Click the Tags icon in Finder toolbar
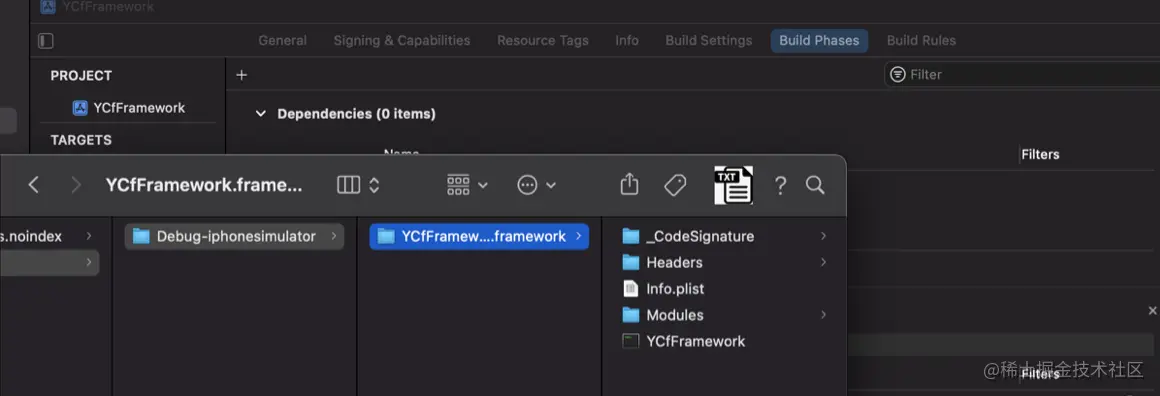 (x=675, y=185)
